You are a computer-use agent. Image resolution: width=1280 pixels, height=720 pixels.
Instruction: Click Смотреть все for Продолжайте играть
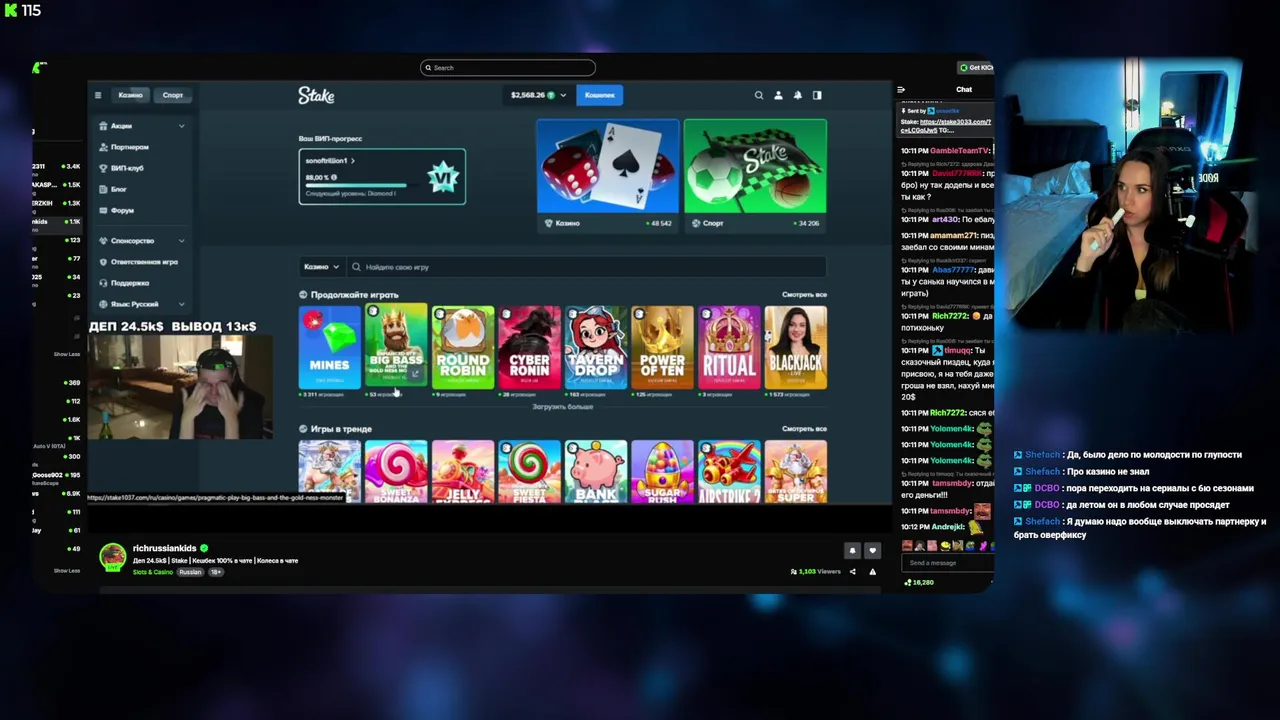coord(804,295)
